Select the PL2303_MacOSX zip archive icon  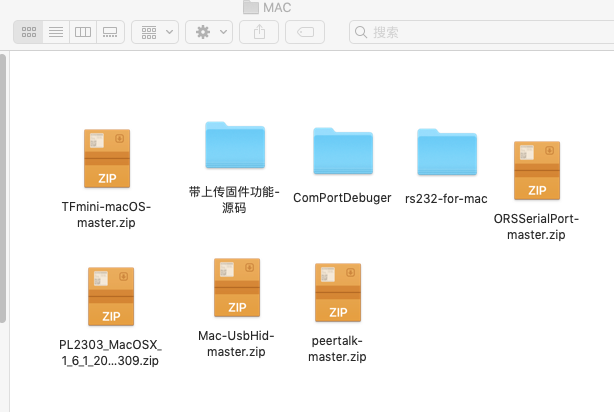[111, 296]
